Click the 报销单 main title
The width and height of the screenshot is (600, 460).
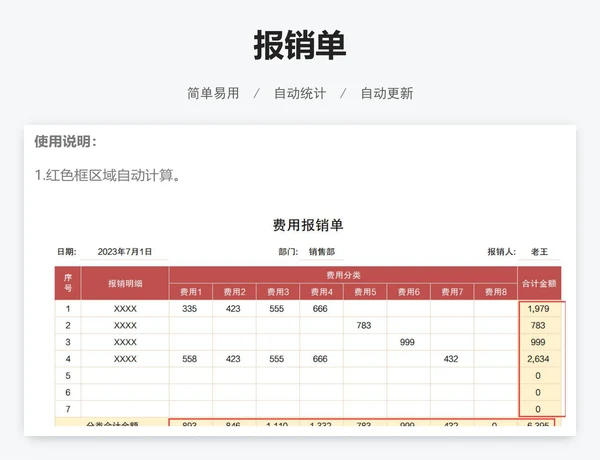(300, 45)
